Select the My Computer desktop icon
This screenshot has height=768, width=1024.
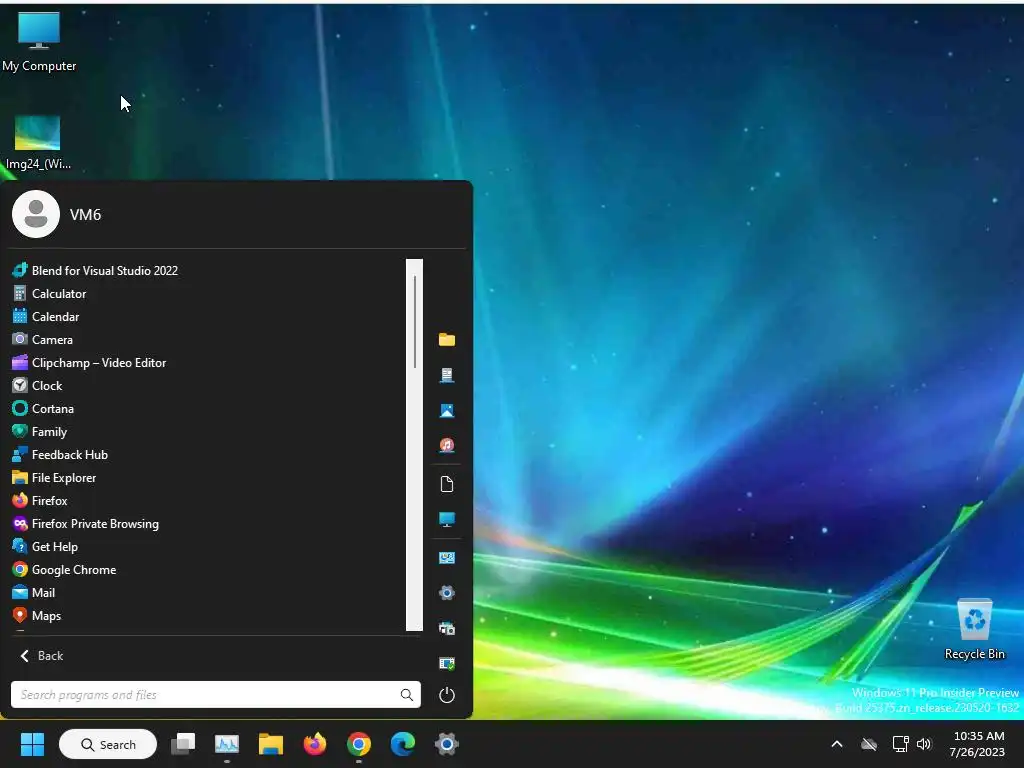pos(39,41)
